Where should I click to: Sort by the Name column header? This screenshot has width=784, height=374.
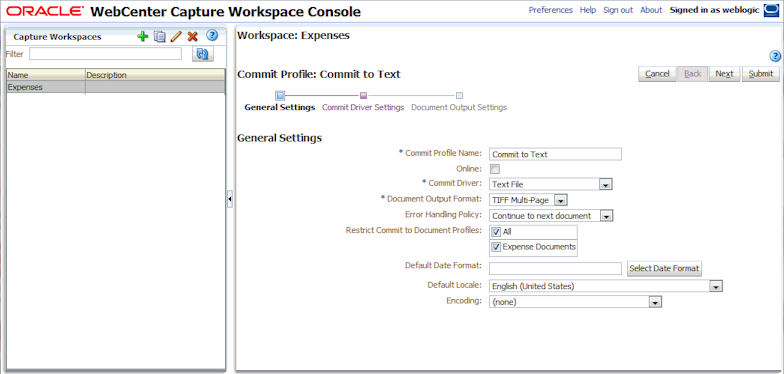tap(46, 75)
